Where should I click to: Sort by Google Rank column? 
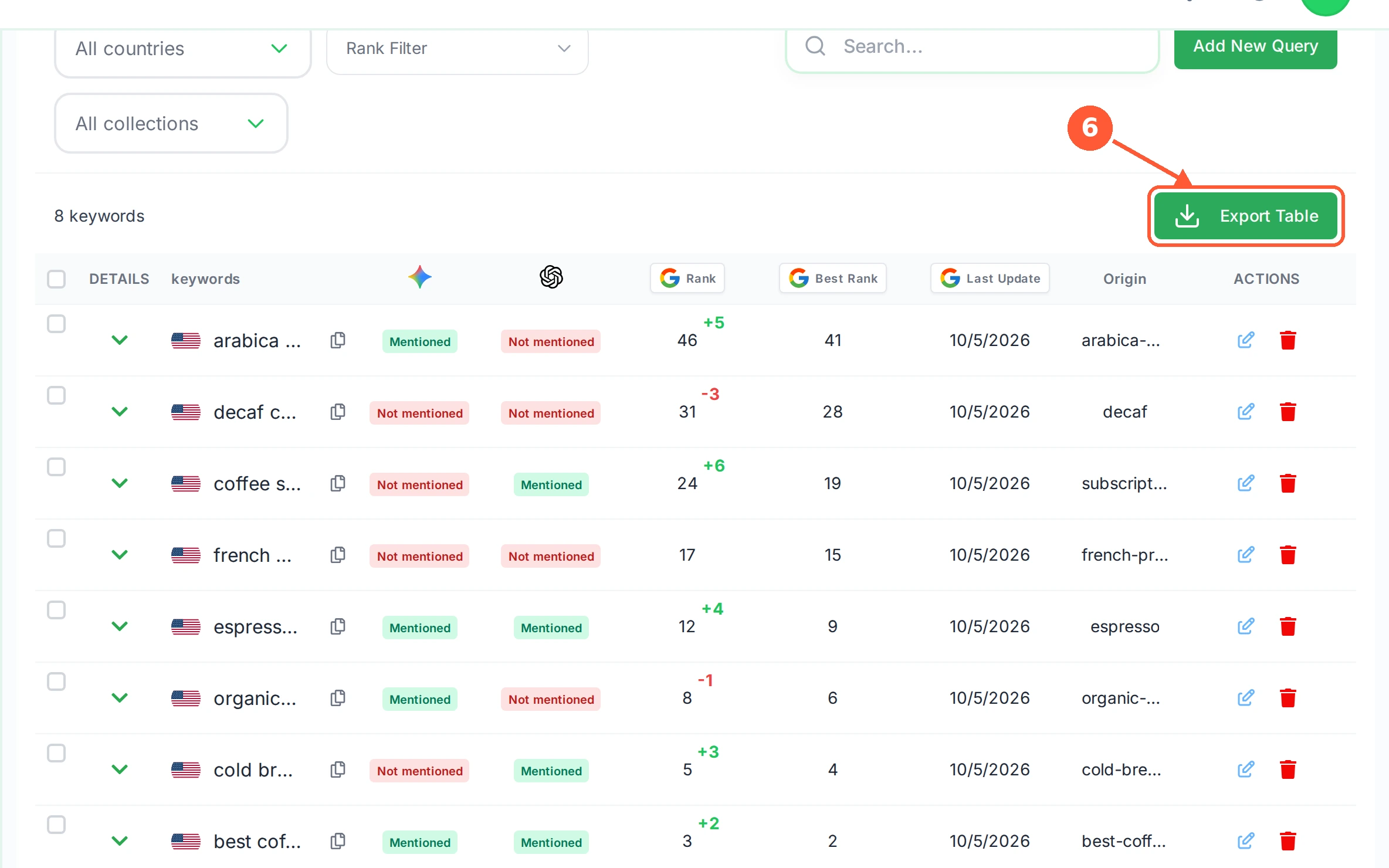tap(687, 278)
